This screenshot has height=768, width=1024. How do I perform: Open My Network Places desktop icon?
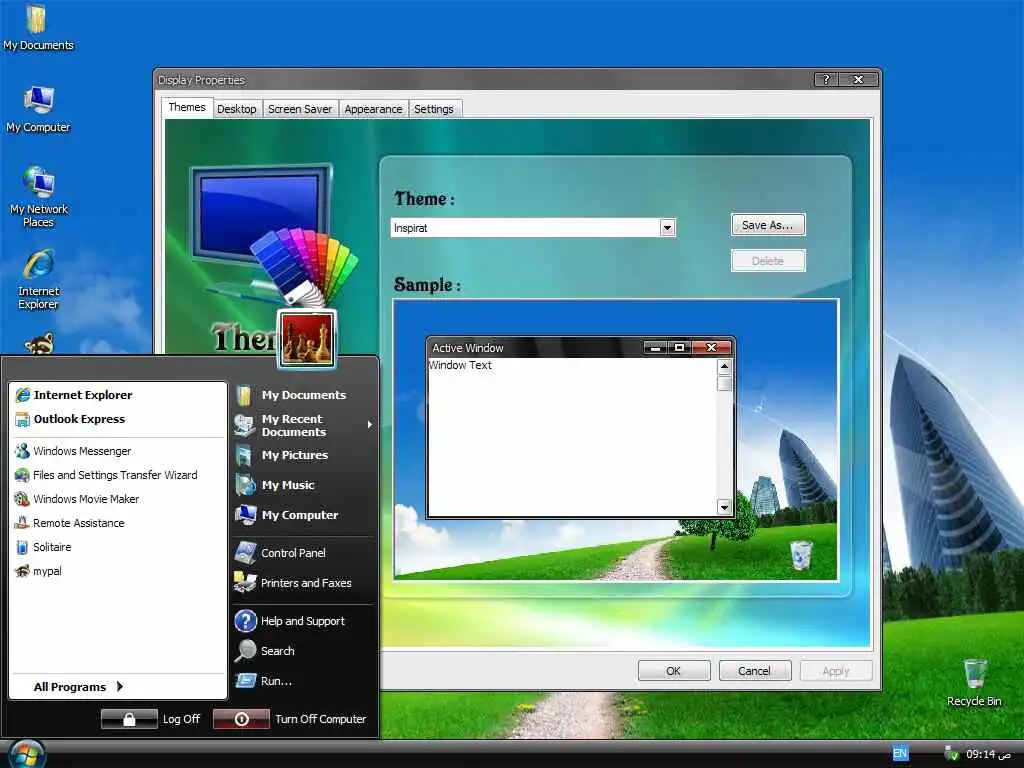point(38,197)
